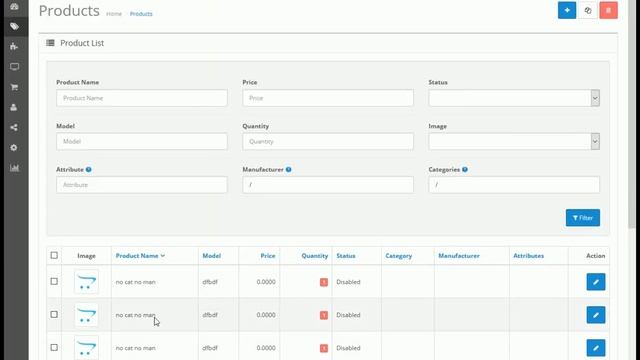Screen dimensions: 640x360
Task: Open the dashboard icon in sidebar
Action: pos(14,7)
